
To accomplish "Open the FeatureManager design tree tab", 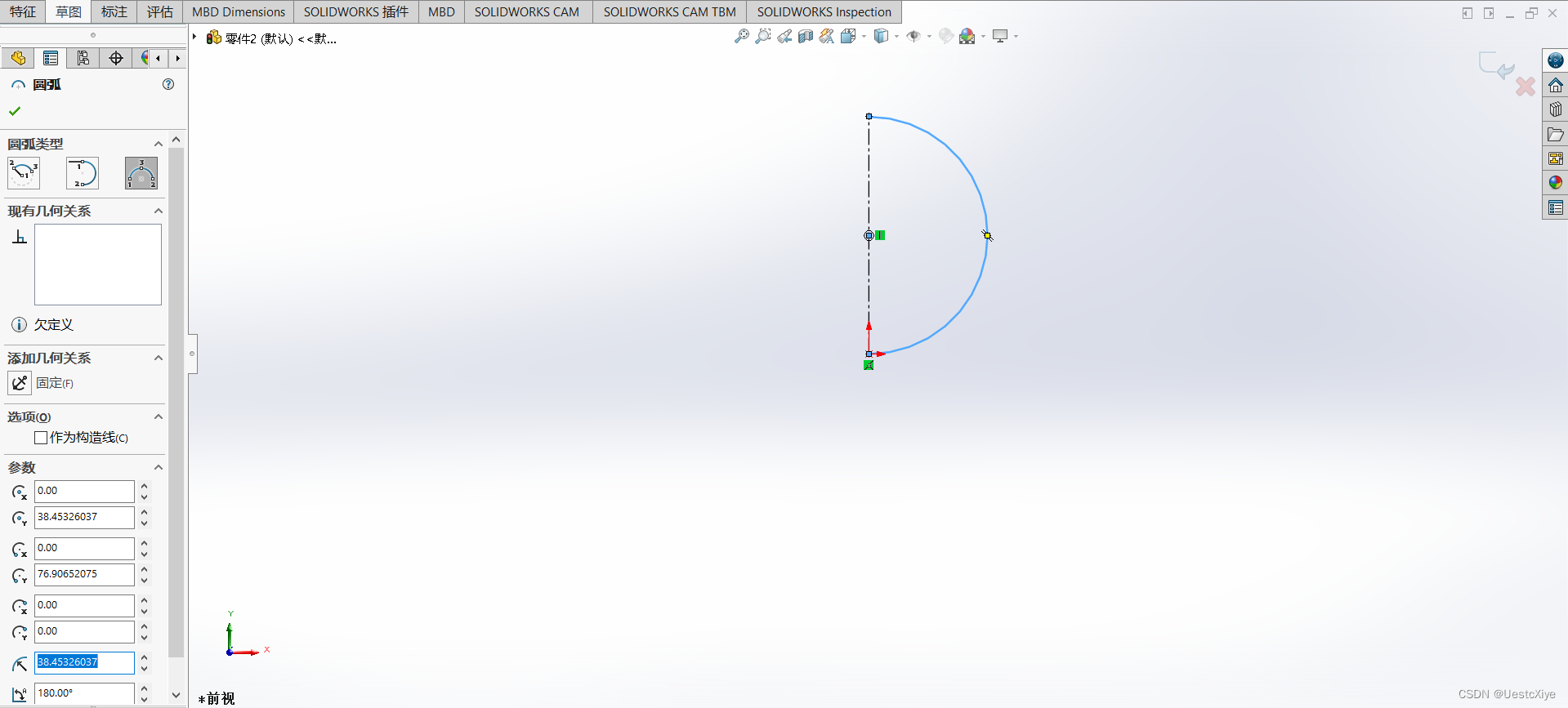I will click(x=18, y=58).
